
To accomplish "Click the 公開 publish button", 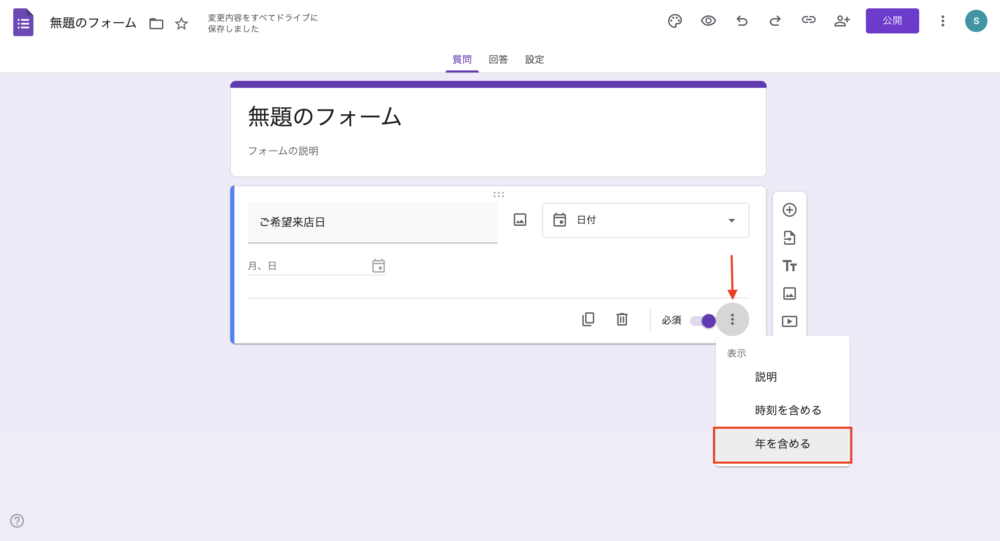I will tap(892, 21).
